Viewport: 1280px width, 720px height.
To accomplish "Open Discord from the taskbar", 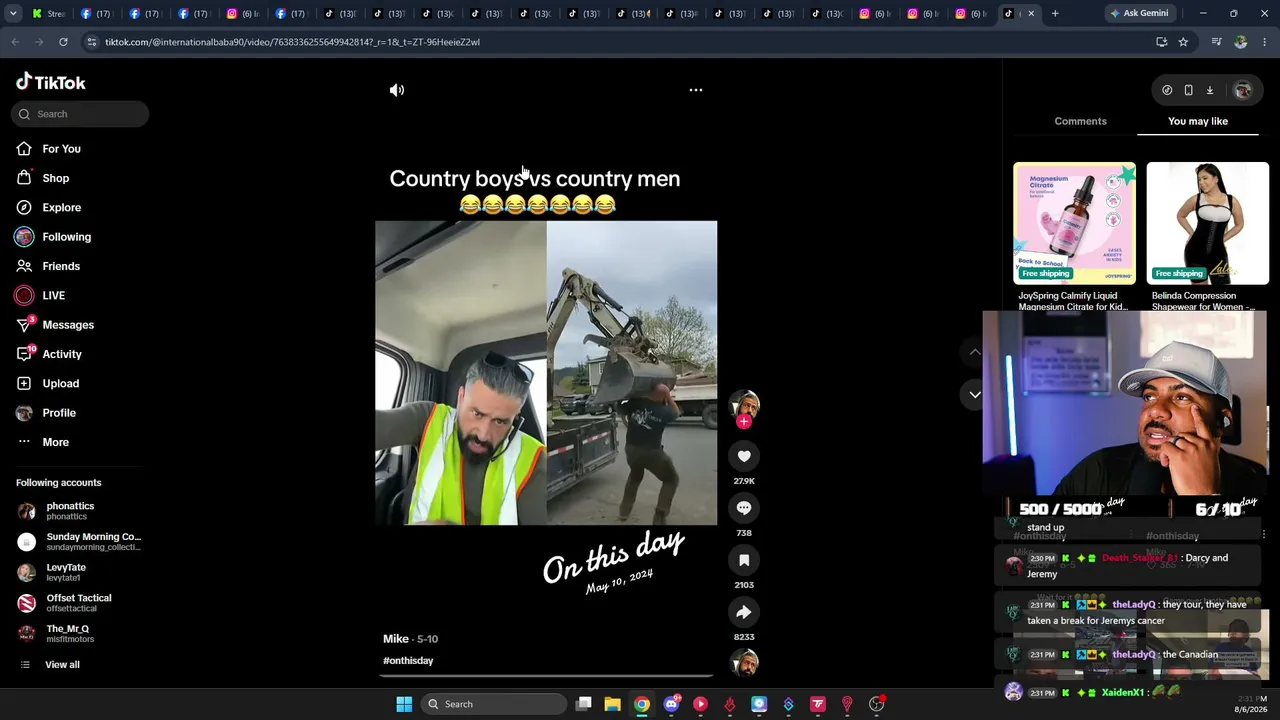I will (x=671, y=704).
